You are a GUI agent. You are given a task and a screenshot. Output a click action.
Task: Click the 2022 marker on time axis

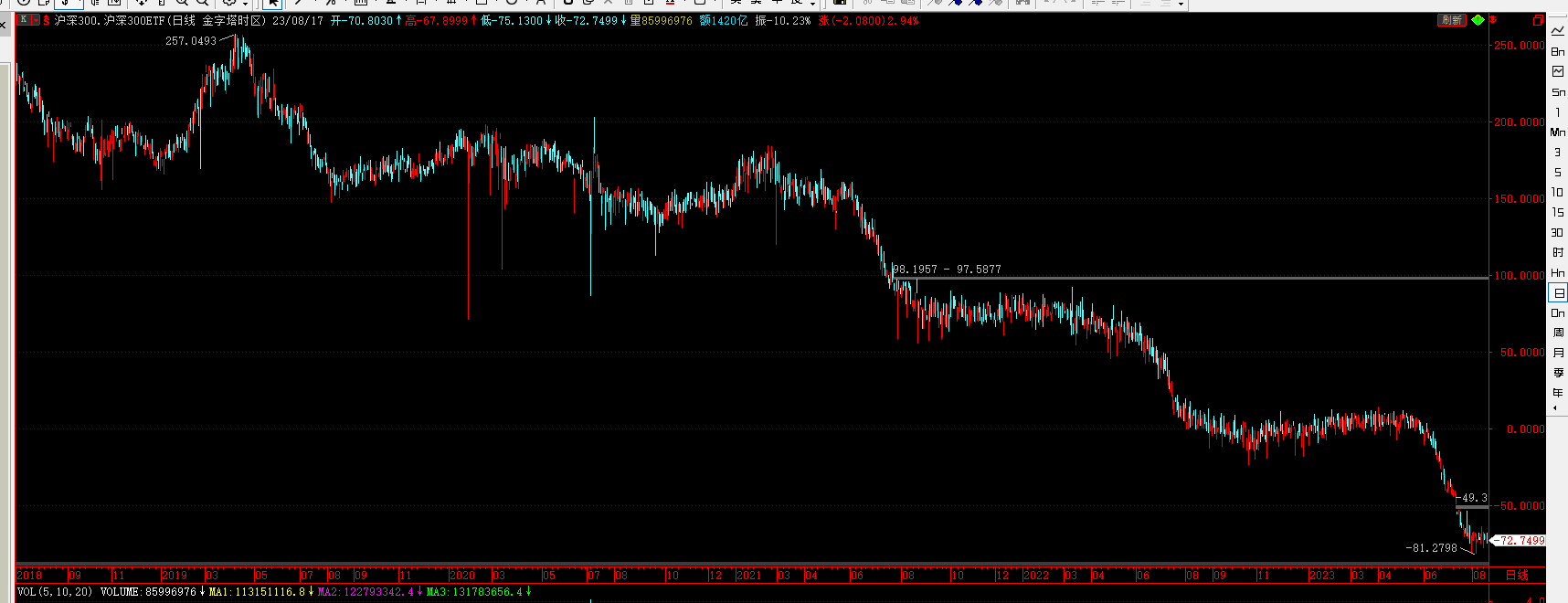pos(1036,576)
